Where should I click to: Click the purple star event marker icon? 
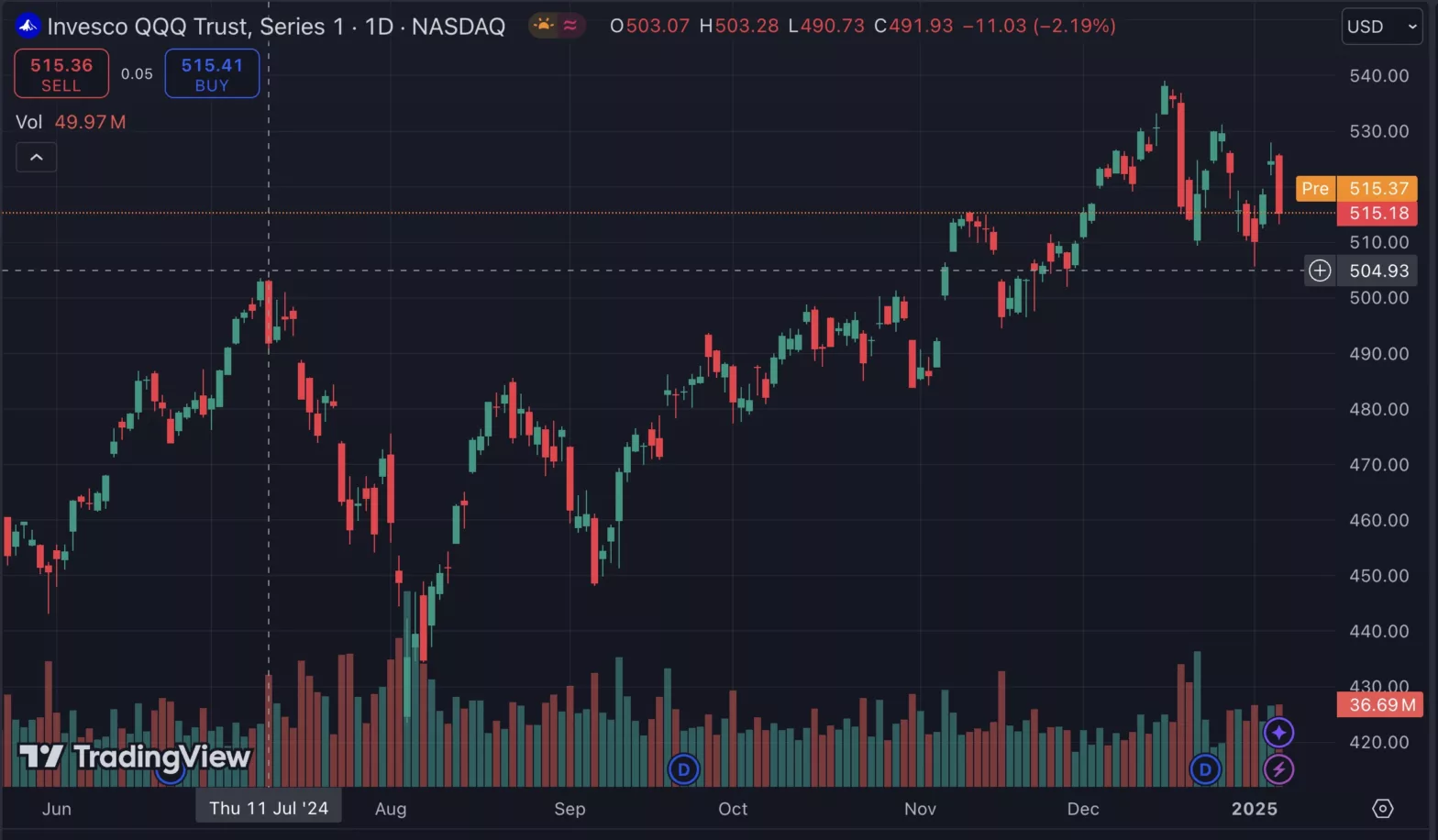[x=1278, y=733]
